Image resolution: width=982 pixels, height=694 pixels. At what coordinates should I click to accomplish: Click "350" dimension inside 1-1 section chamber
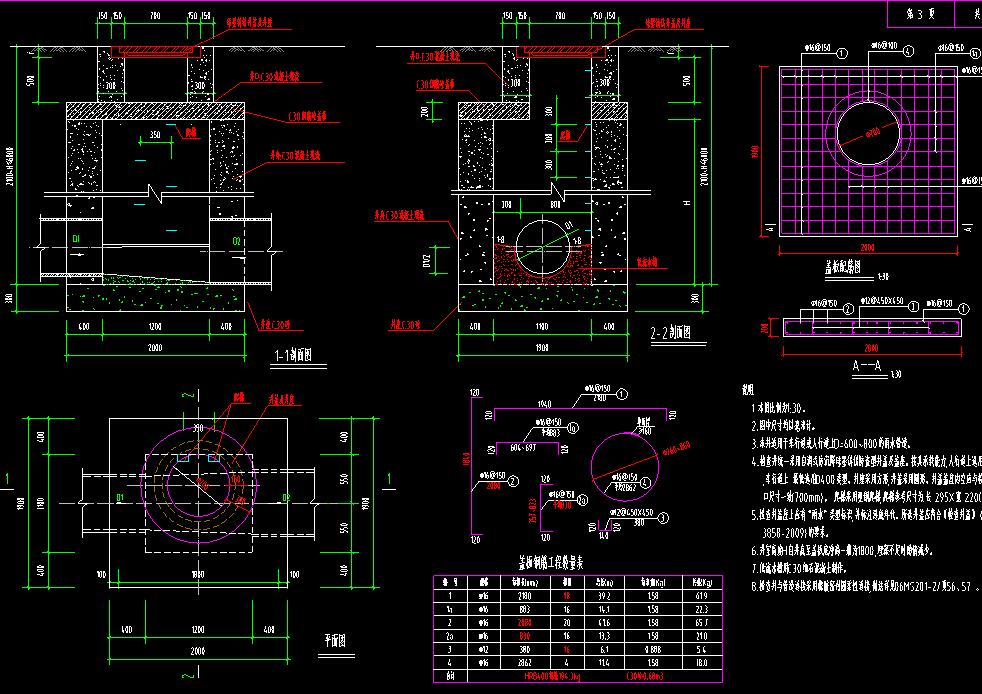[x=155, y=135]
